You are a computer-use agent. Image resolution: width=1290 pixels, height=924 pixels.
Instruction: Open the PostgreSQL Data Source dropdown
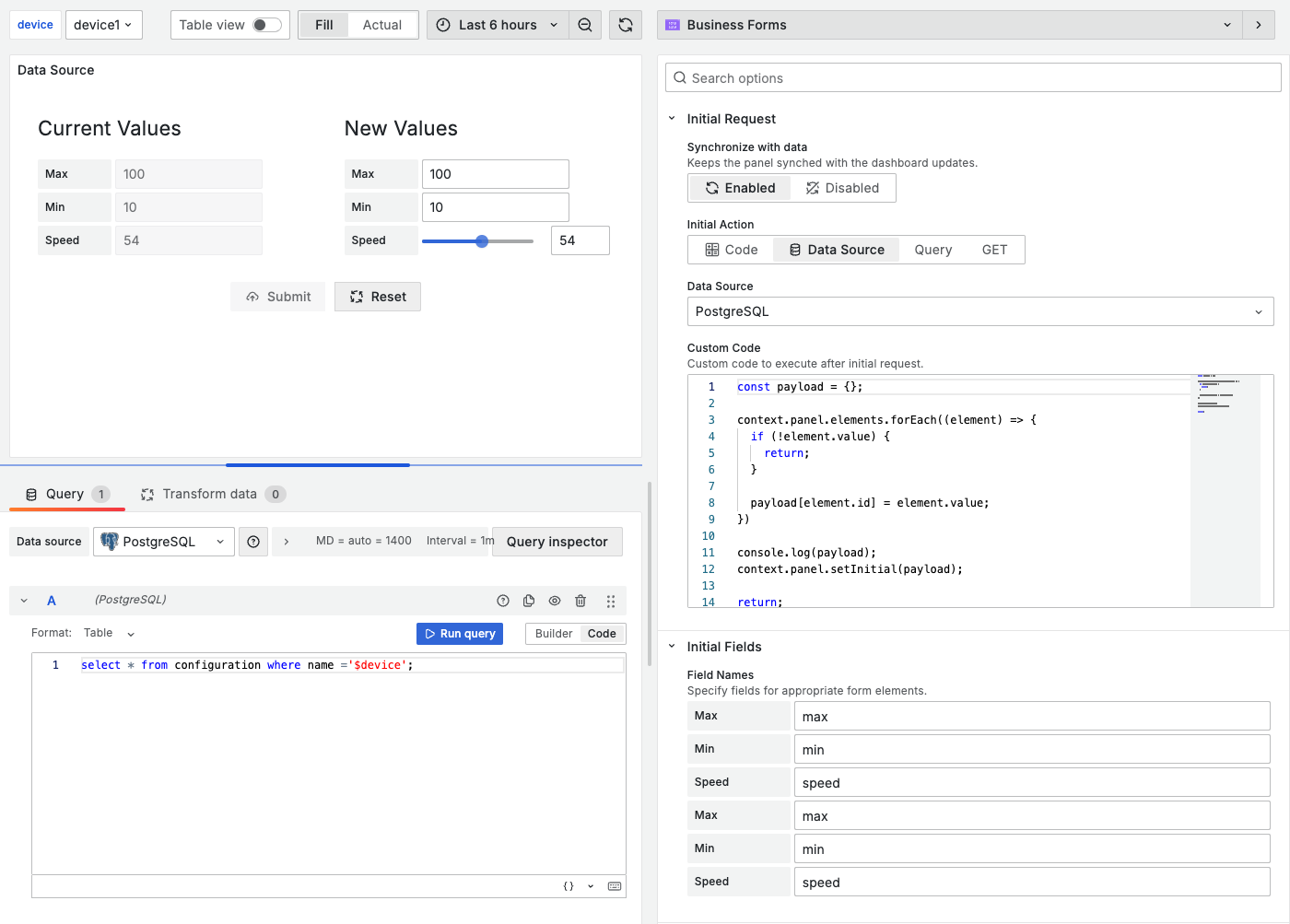979,311
